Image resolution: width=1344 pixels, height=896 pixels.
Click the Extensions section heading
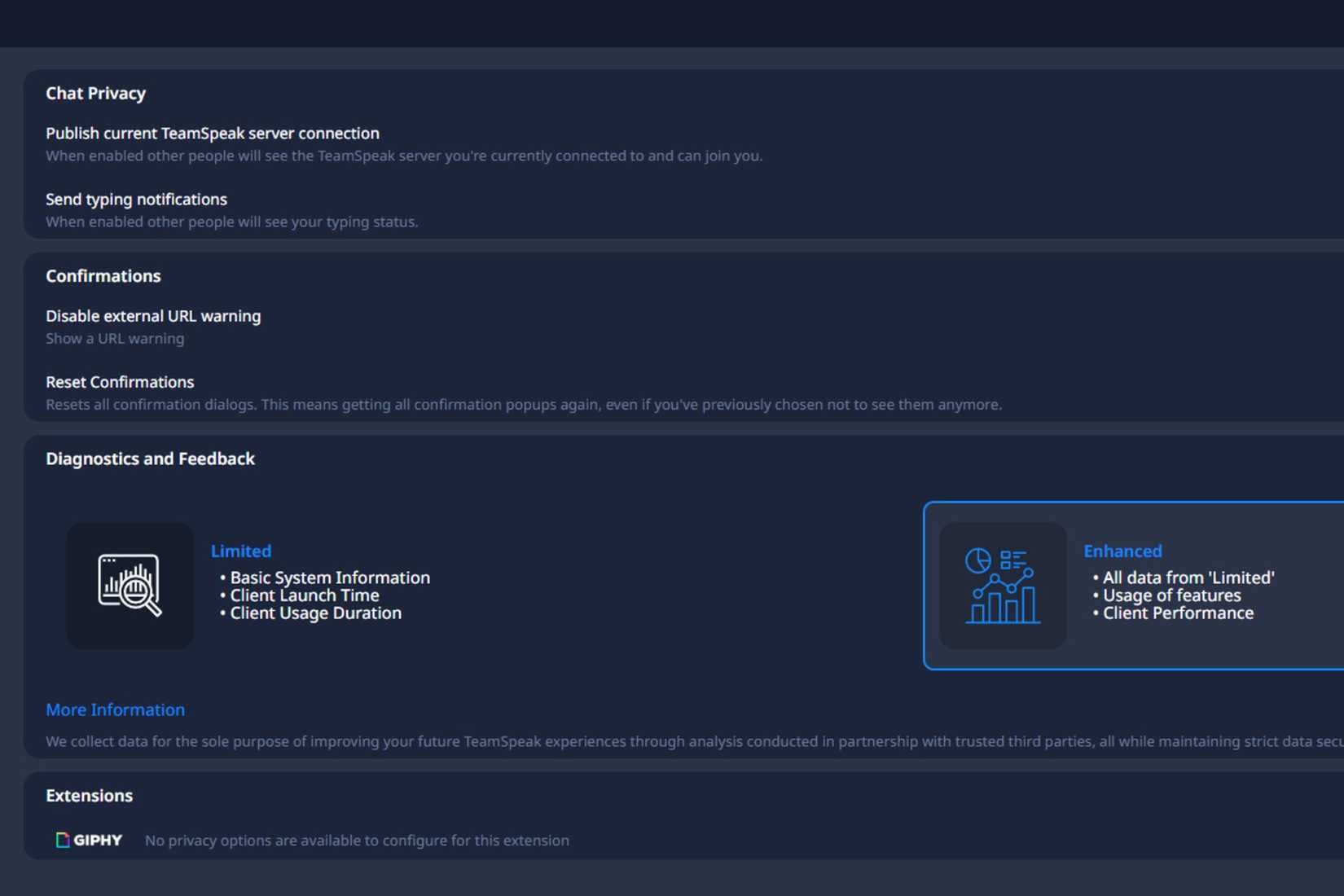(89, 795)
